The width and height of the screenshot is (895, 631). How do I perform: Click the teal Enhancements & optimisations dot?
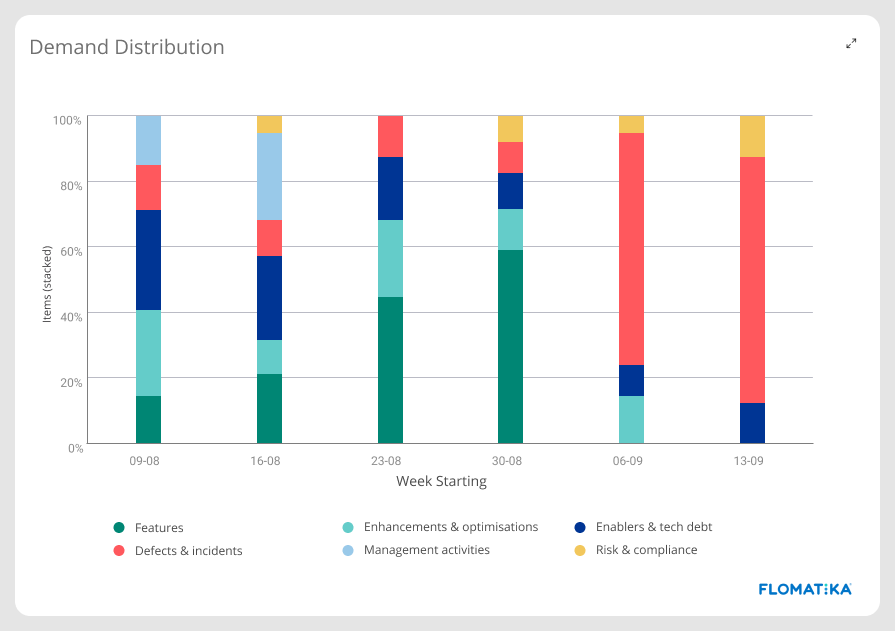point(348,527)
